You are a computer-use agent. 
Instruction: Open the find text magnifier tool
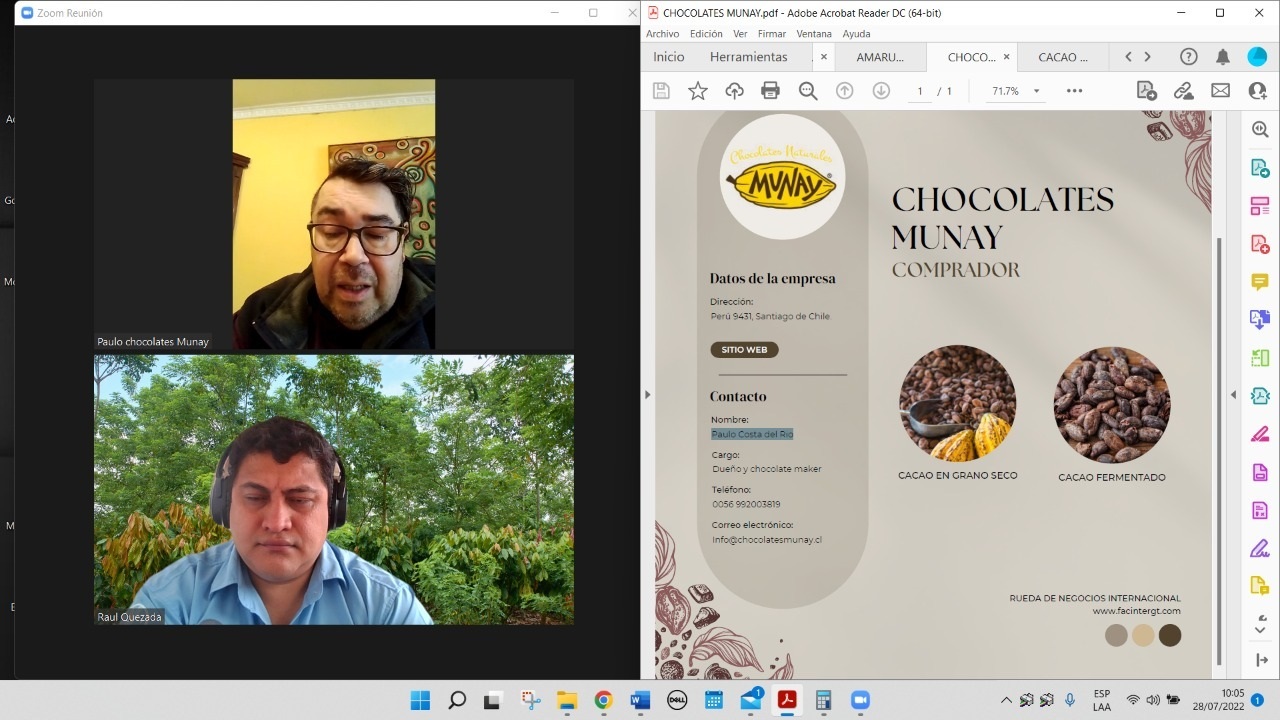[808, 91]
